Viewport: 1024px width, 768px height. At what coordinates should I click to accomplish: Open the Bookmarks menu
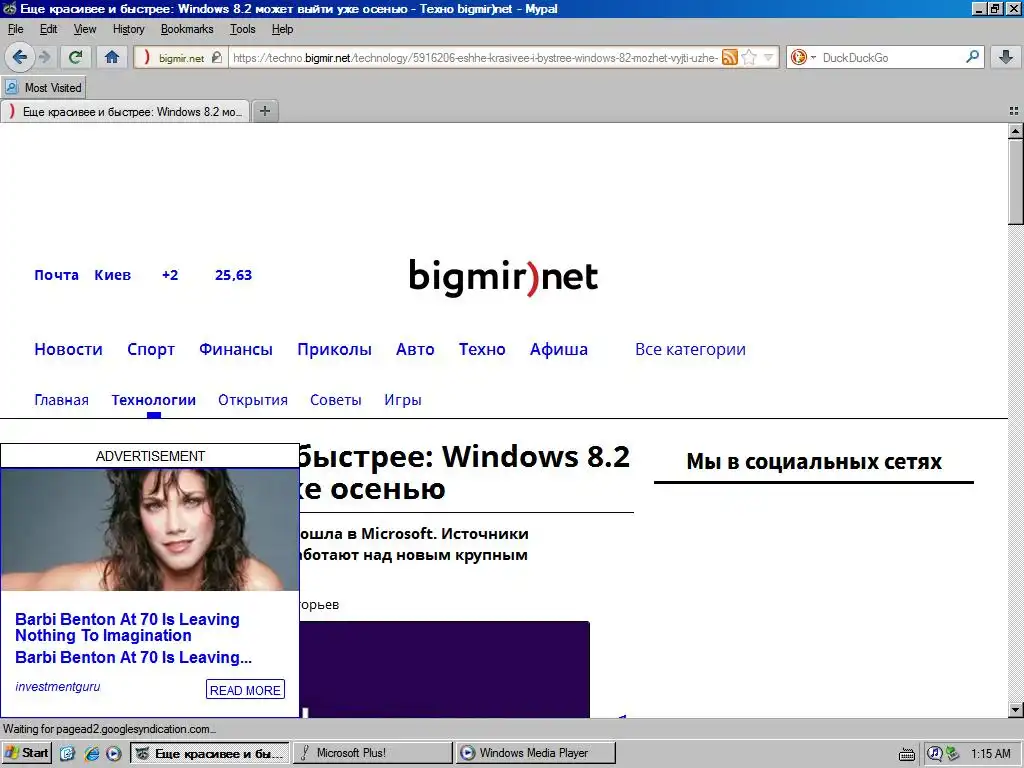click(x=187, y=29)
